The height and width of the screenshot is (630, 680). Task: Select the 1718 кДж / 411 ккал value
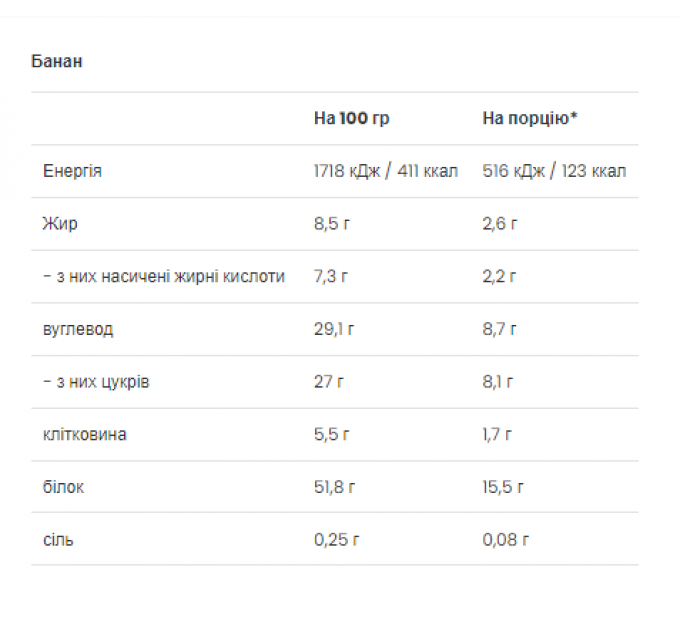(386, 171)
